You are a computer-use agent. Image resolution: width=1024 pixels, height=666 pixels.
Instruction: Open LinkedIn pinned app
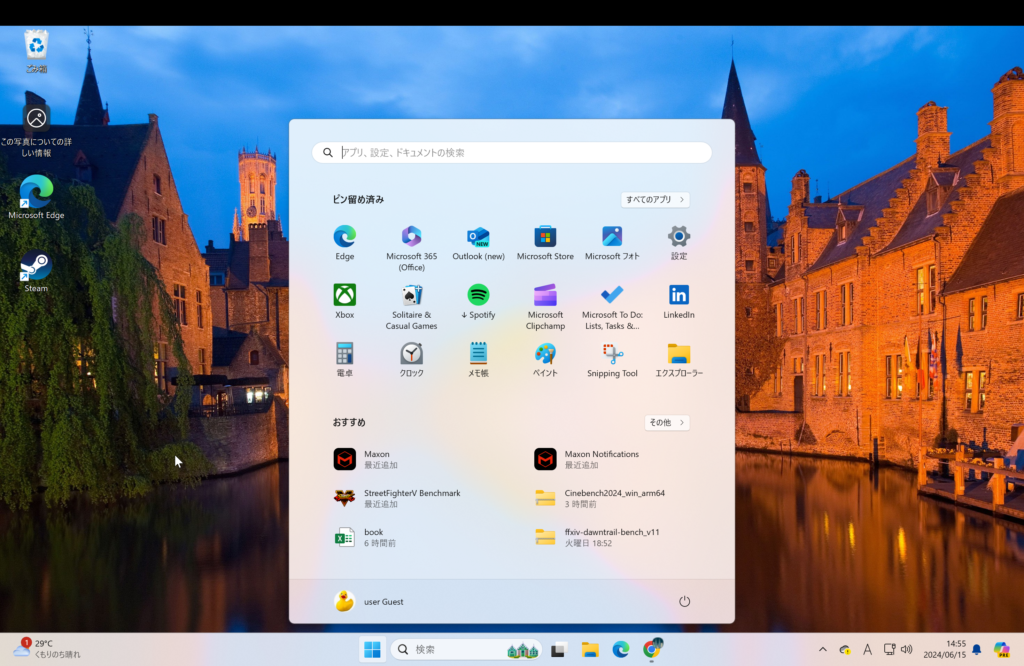[x=679, y=296]
